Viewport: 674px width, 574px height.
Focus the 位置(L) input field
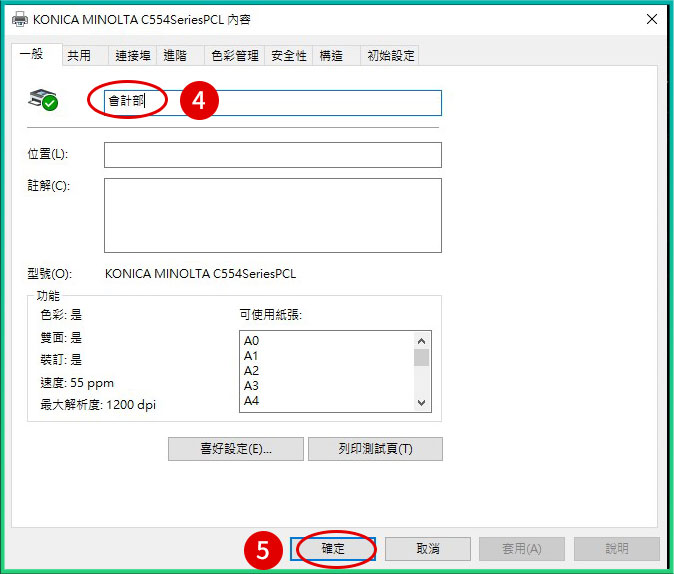(x=273, y=155)
